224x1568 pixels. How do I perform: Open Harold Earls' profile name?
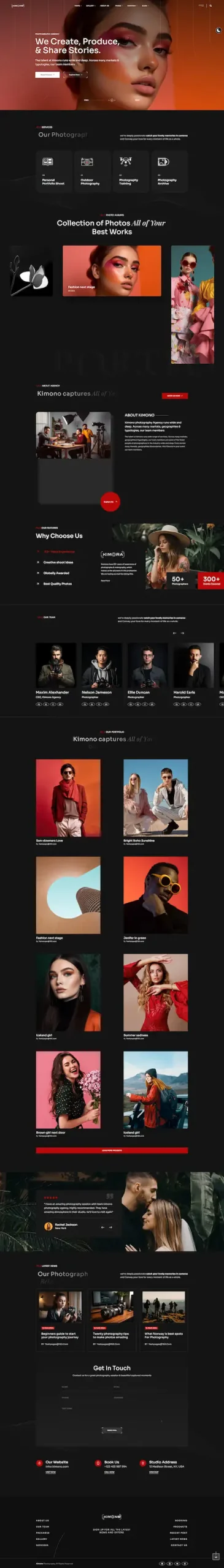[x=184, y=692]
